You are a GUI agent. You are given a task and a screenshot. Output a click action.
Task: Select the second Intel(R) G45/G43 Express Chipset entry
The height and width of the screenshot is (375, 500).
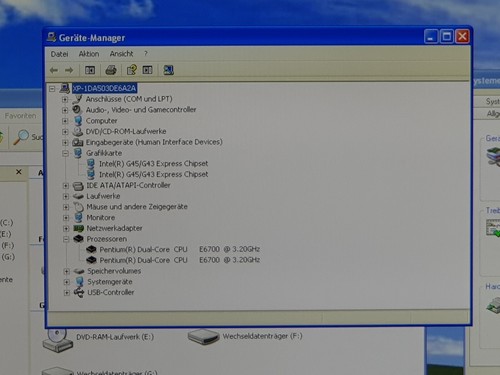click(x=153, y=174)
